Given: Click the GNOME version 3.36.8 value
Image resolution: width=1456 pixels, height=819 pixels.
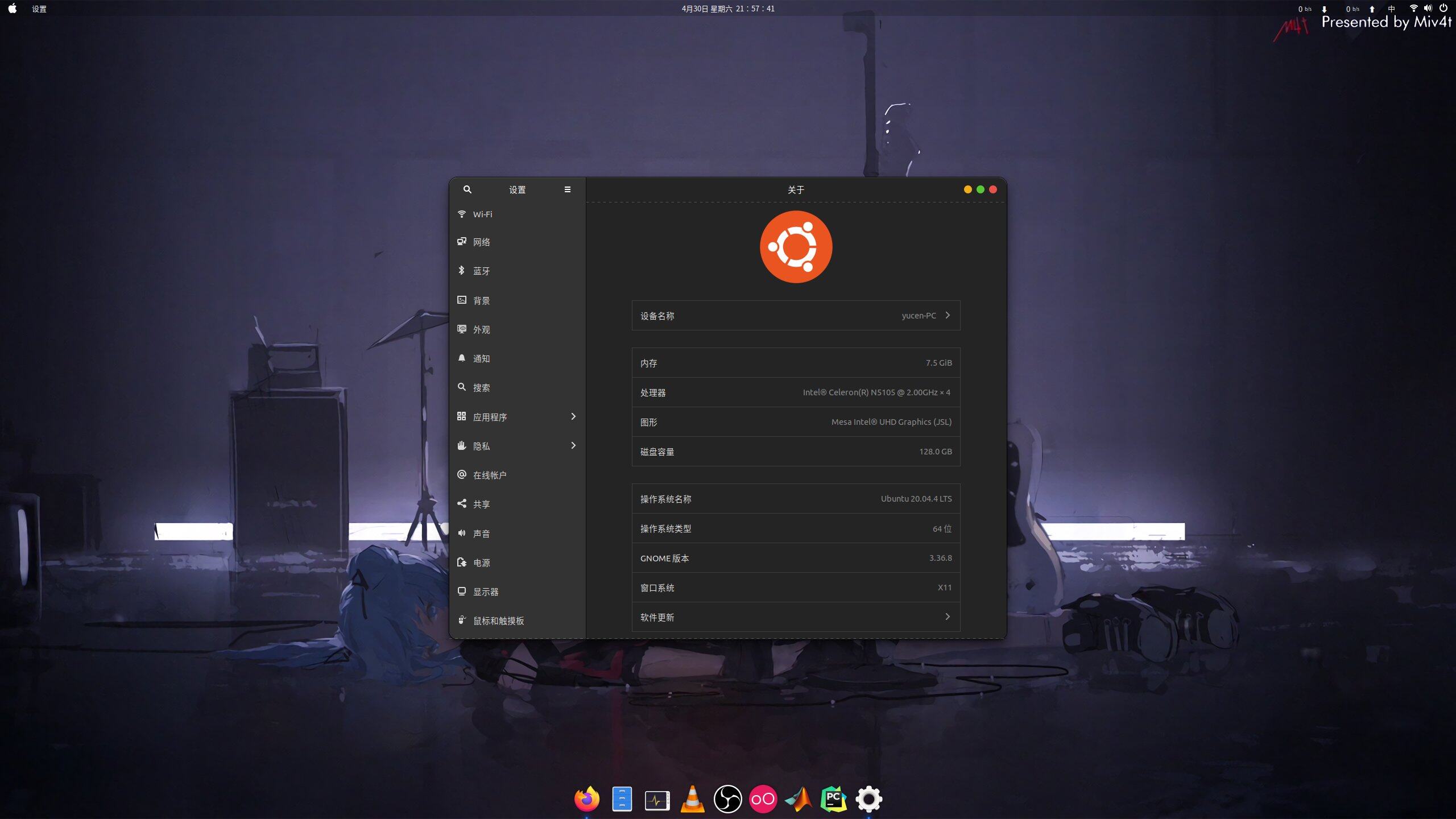Looking at the screenshot, I should click(x=941, y=558).
